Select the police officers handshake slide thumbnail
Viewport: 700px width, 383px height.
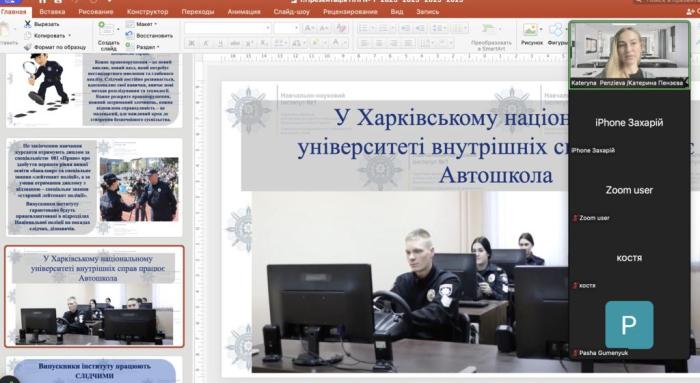pos(94,187)
